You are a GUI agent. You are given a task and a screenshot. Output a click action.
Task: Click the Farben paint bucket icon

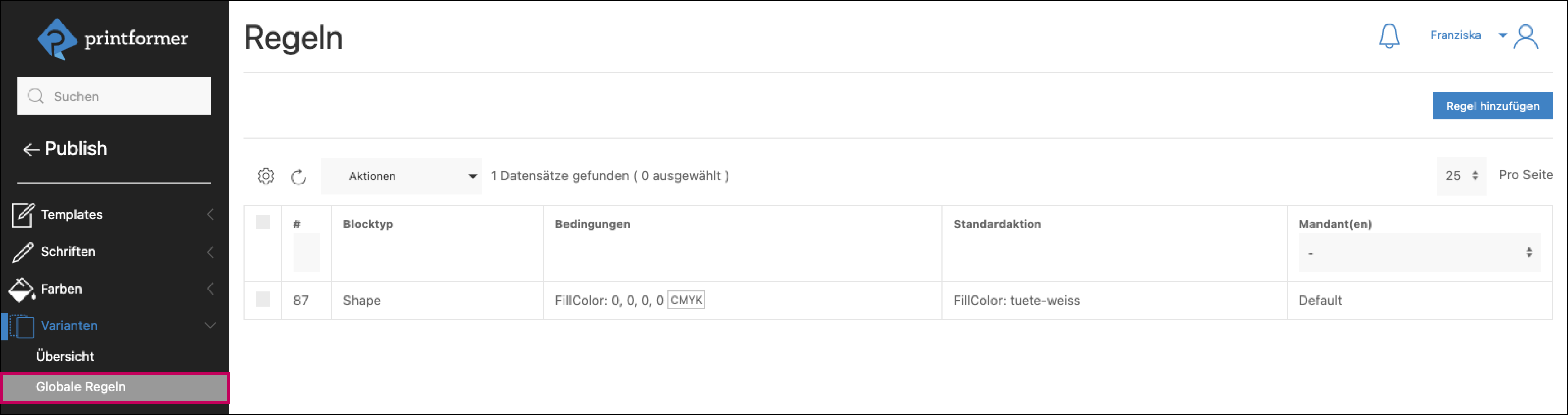pyautogui.click(x=22, y=290)
